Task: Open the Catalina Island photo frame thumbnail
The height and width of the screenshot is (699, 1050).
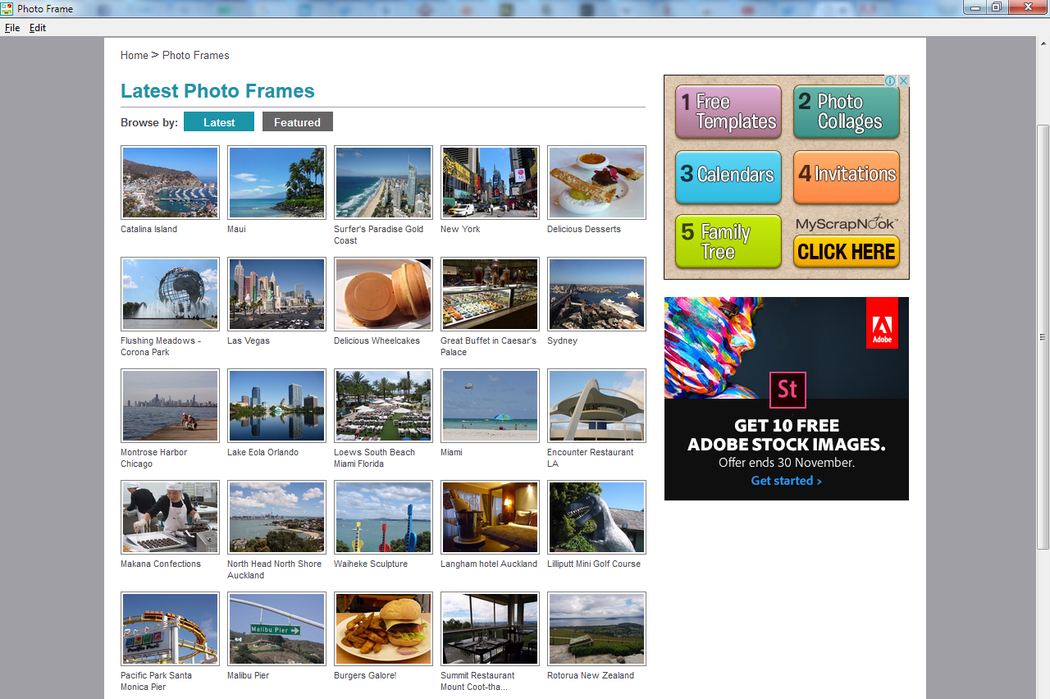Action: (x=170, y=182)
